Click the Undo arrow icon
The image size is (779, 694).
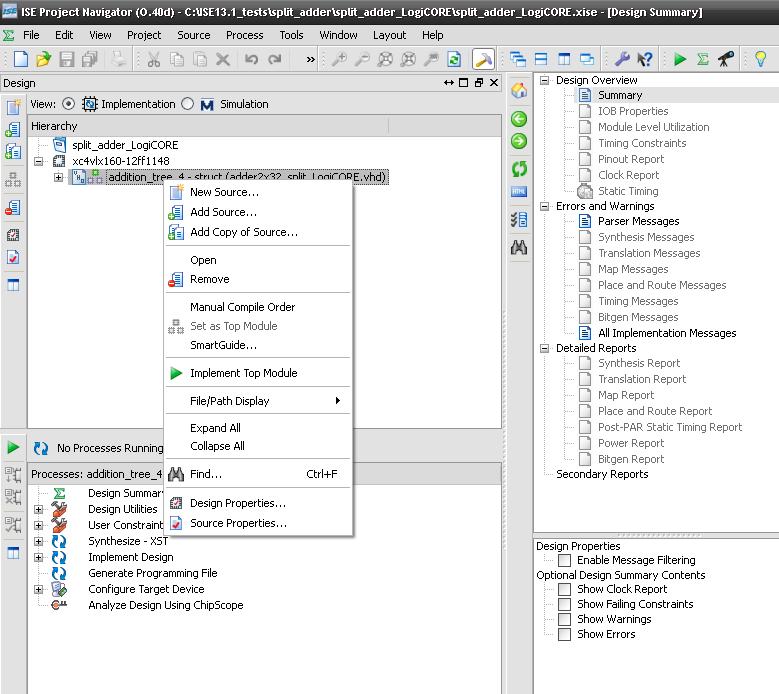(x=251, y=60)
